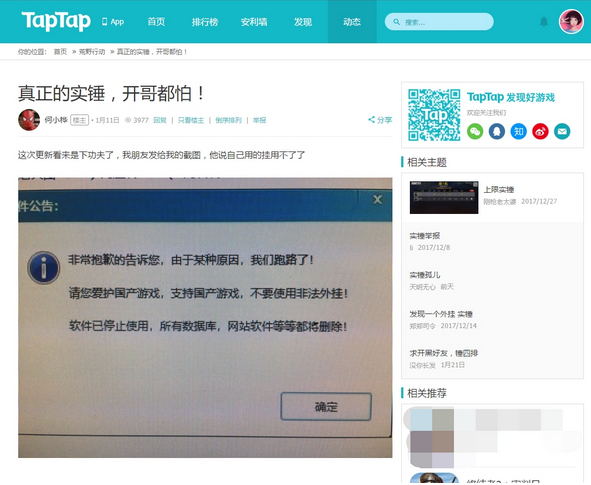Click the TapTap logo
The image size is (591, 485).
point(56,21)
